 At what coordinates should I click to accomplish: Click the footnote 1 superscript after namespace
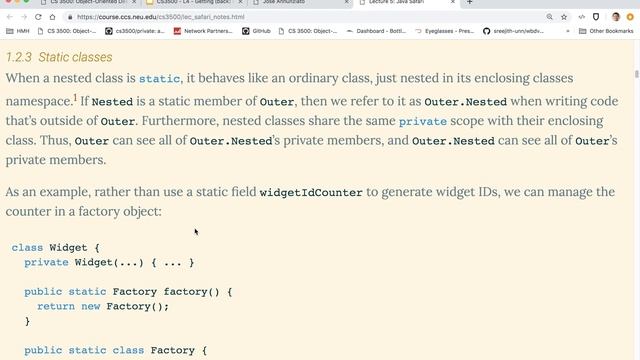click(x=75, y=98)
